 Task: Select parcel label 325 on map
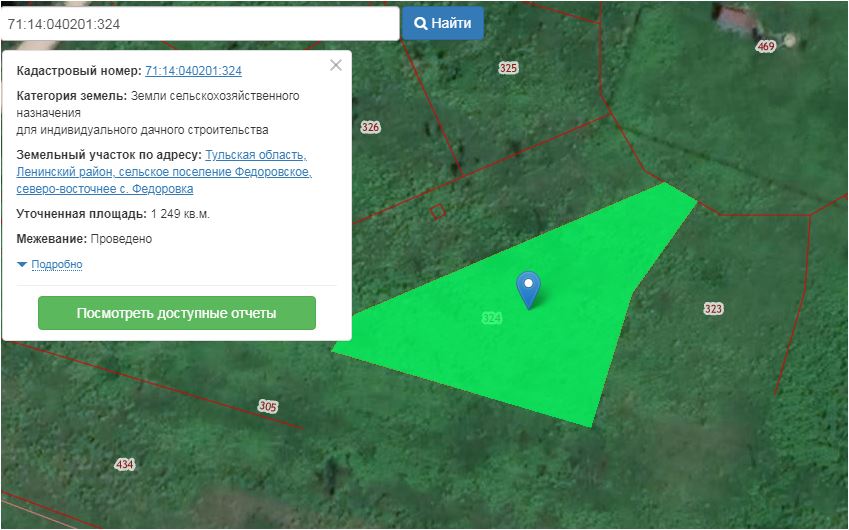pyautogui.click(x=508, y=68)
